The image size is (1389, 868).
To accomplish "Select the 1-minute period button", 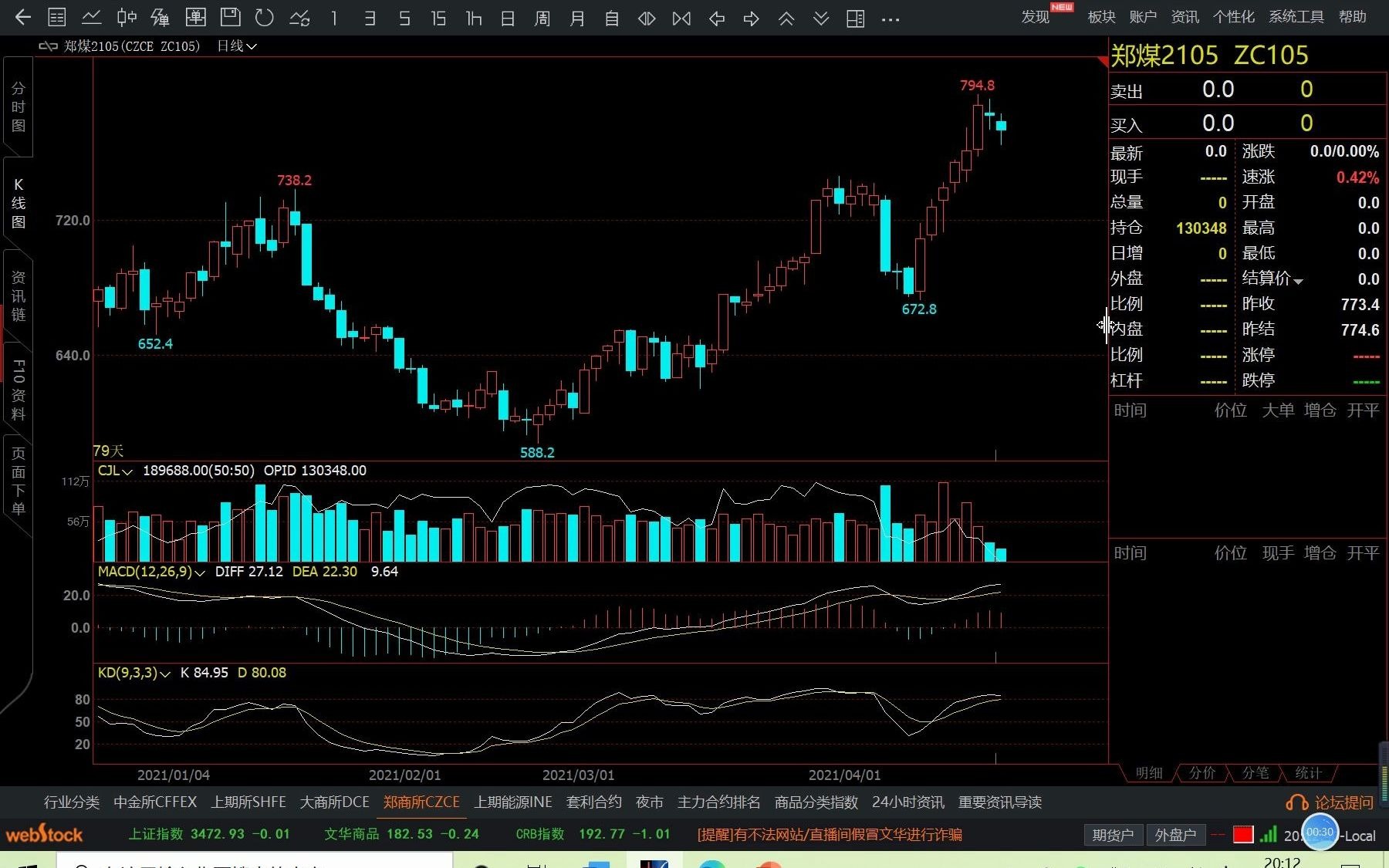I will 334,18.
